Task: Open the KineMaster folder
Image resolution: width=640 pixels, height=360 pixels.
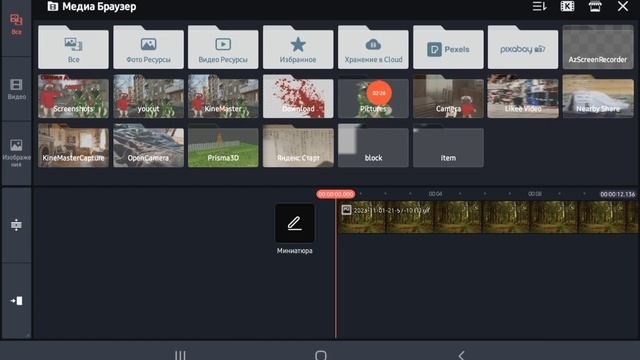Action: click(x=223, y=96)
